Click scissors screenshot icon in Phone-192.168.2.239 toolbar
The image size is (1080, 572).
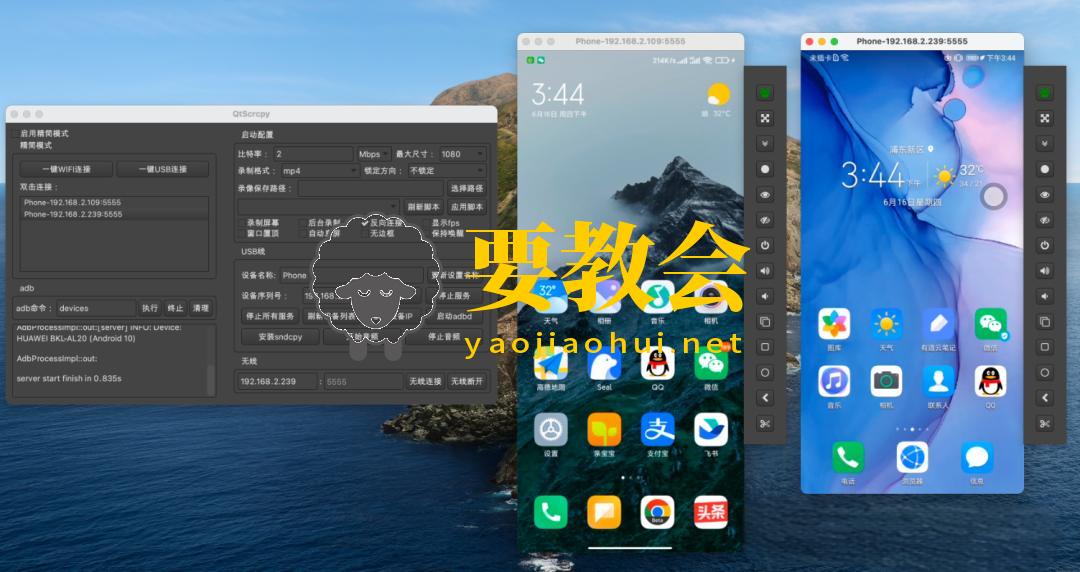(x=1045, y=424)
